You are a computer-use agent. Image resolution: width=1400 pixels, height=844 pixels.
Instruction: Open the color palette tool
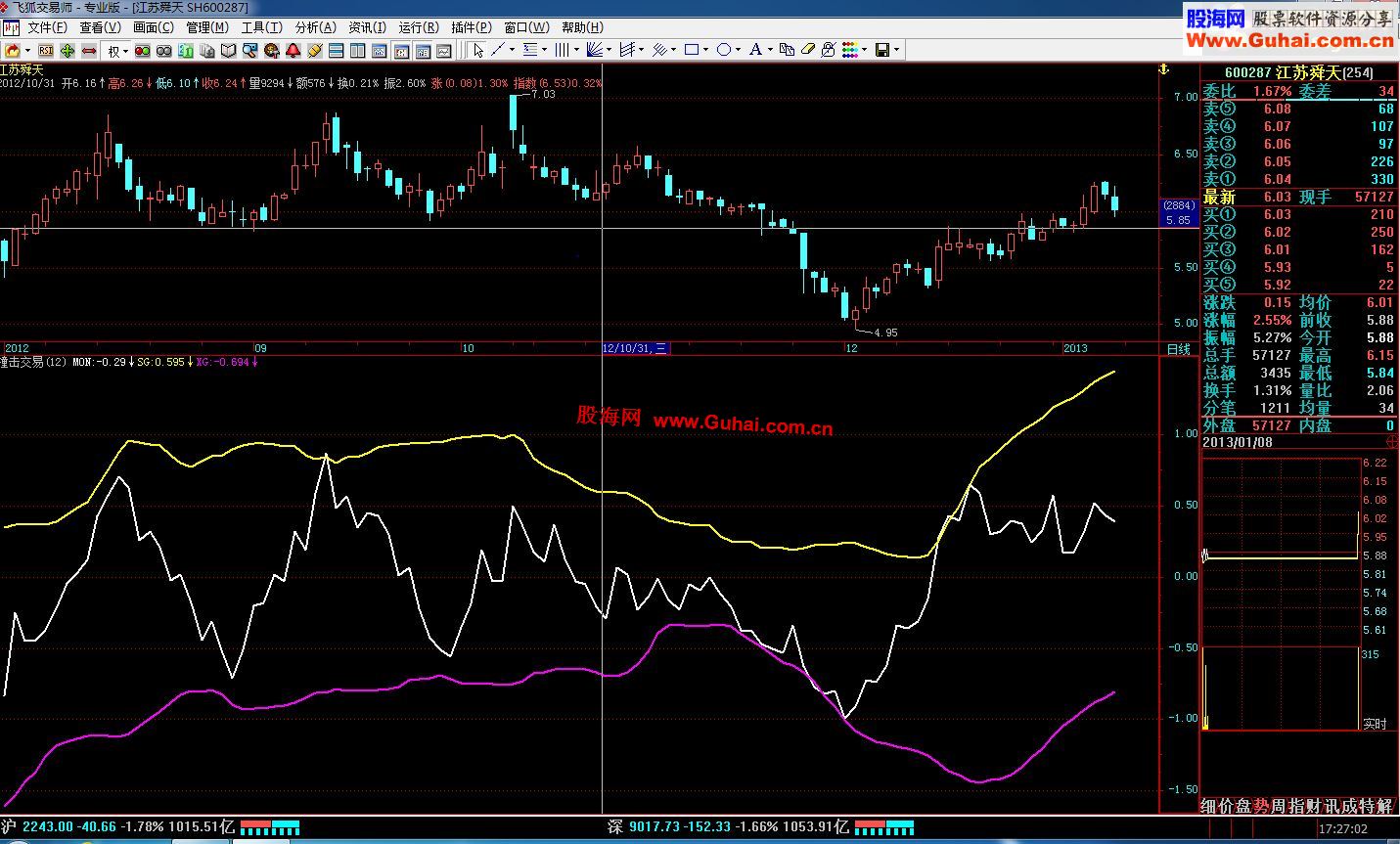850,50
